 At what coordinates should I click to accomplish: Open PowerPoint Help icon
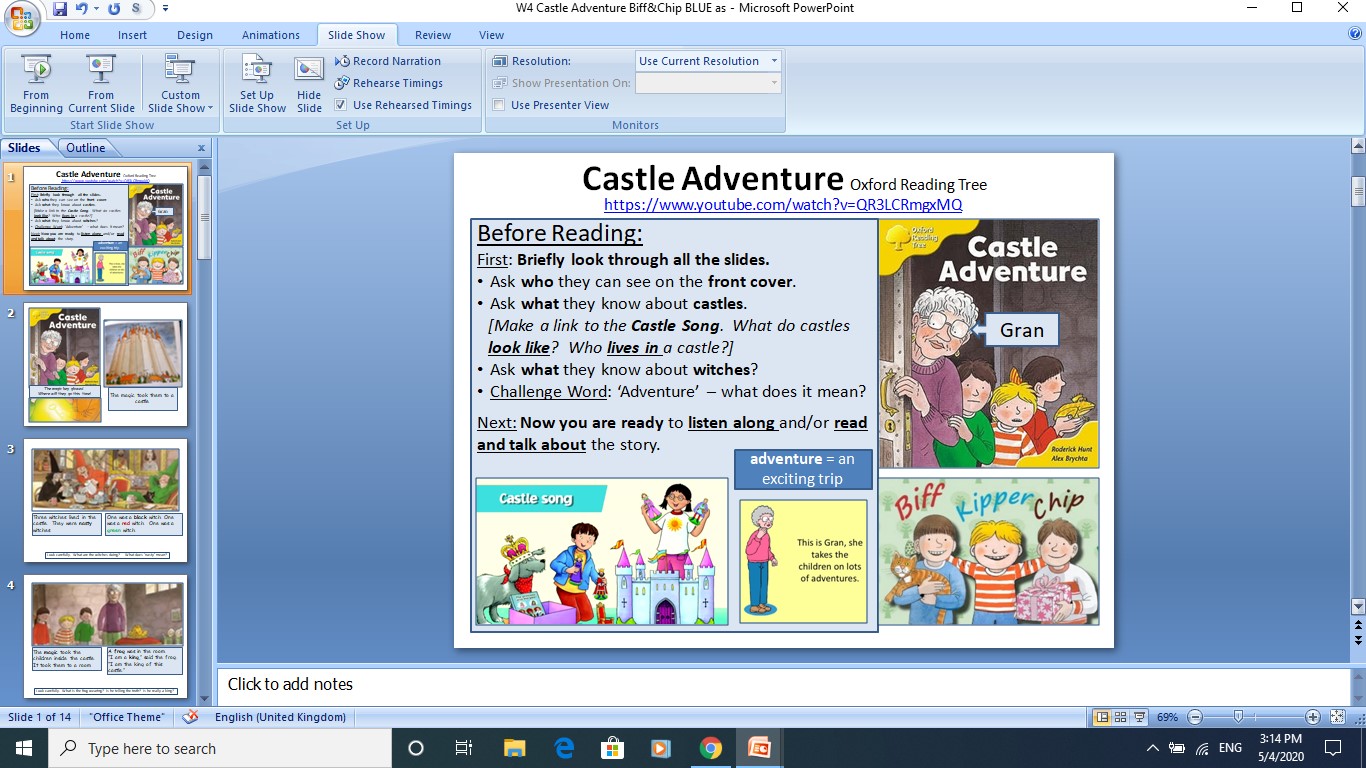(1355, 33)
